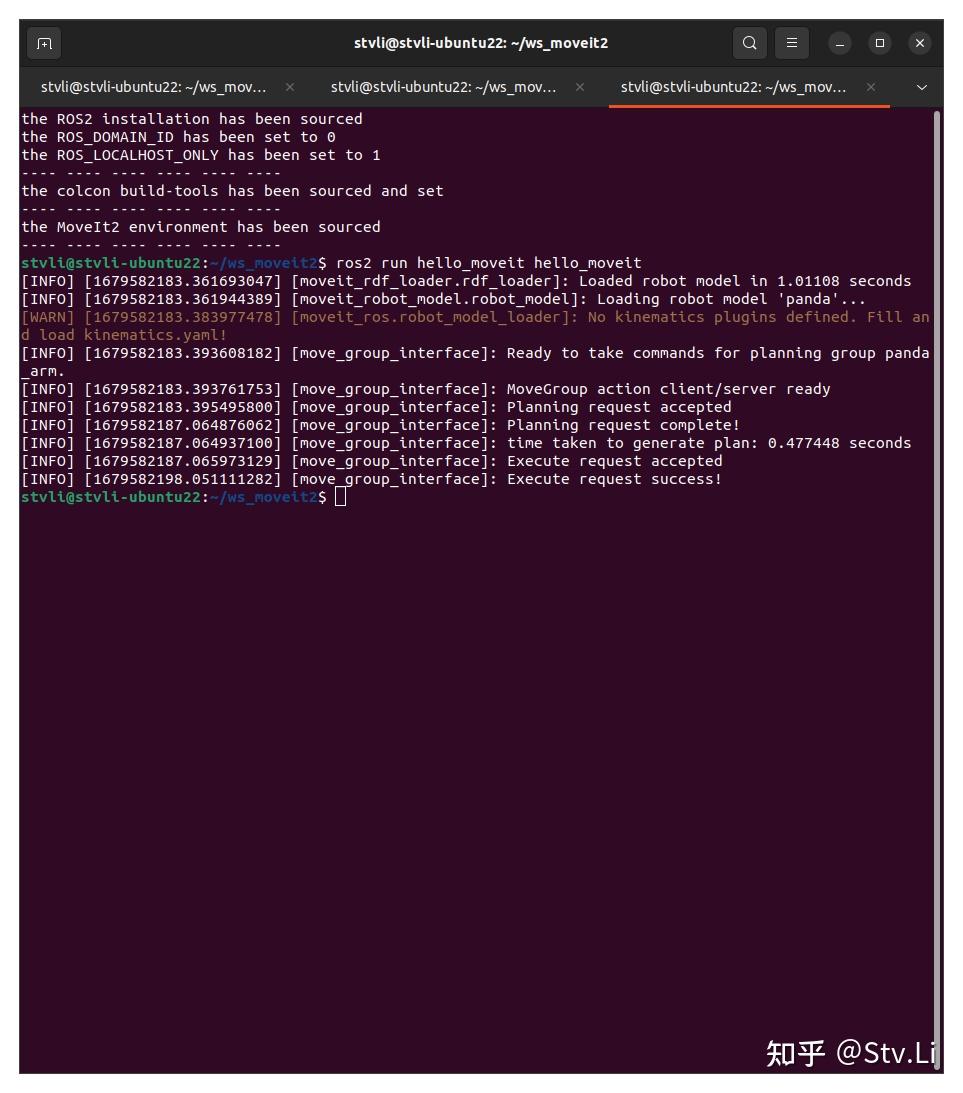Image resolution: width=963 pixels, height=1093 pixels.
Task: Open a new terminal tab
Action: [x=42, y=43]
